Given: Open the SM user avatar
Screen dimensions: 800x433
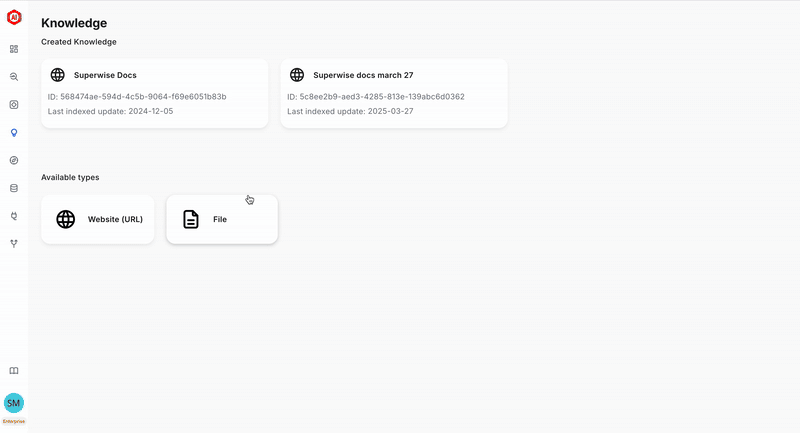Looking at the screenshot, I should click(14, 403).
